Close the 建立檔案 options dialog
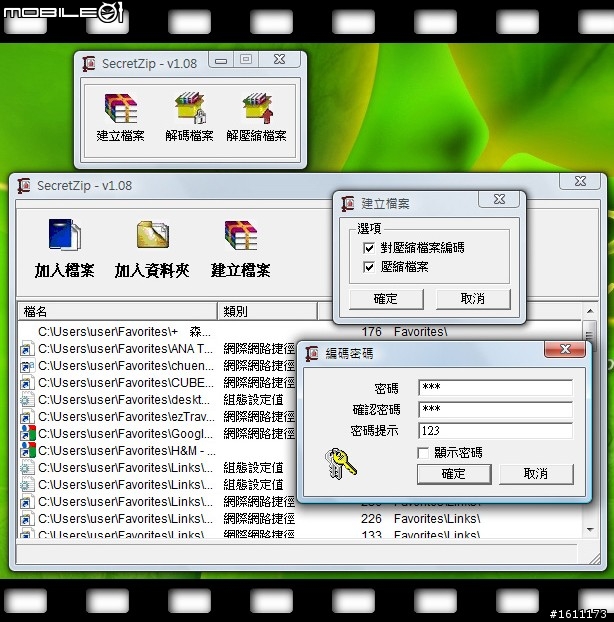 [x=499, y=199]
